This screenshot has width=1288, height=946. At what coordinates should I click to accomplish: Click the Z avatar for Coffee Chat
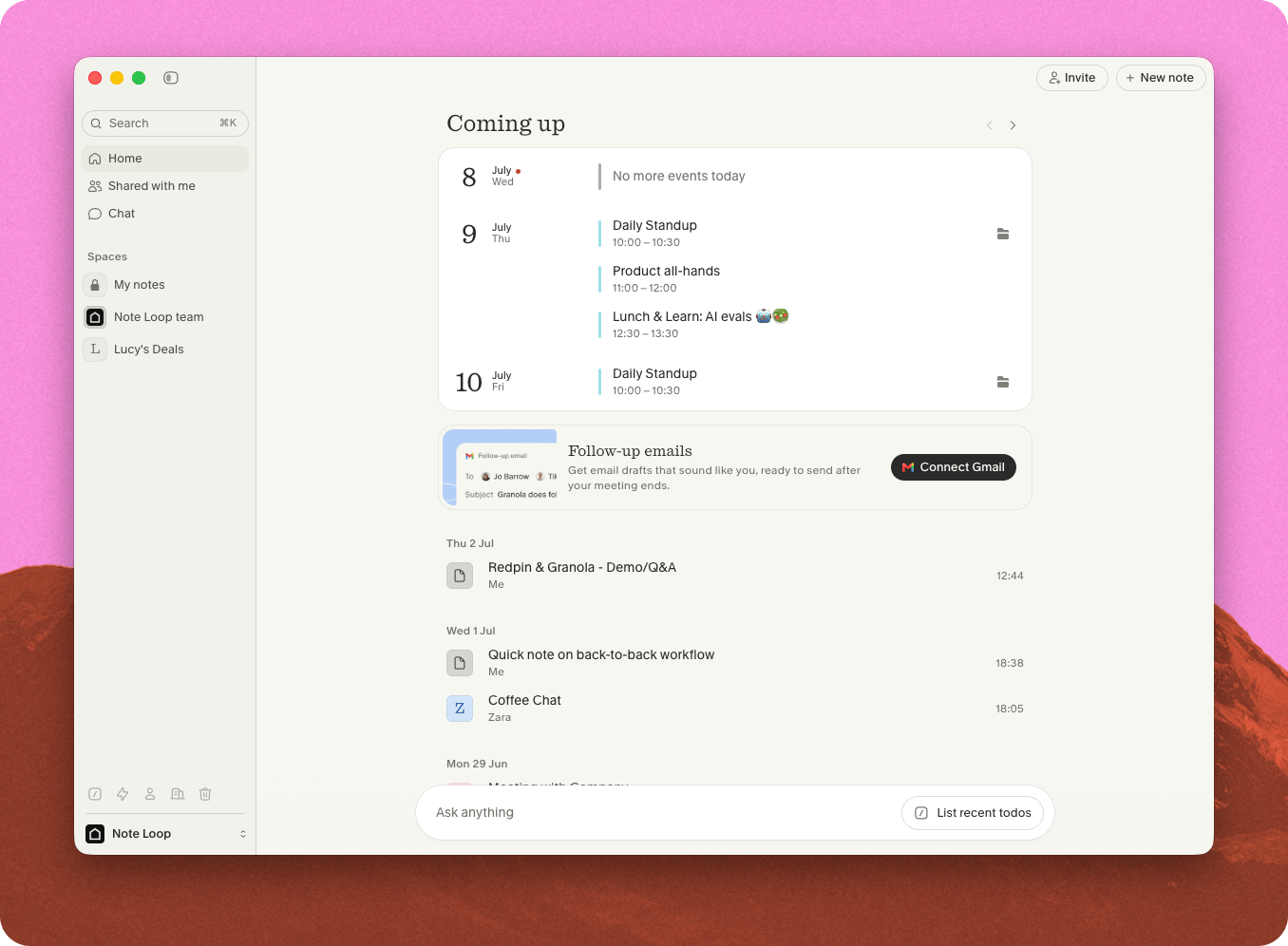pos(460,709)
